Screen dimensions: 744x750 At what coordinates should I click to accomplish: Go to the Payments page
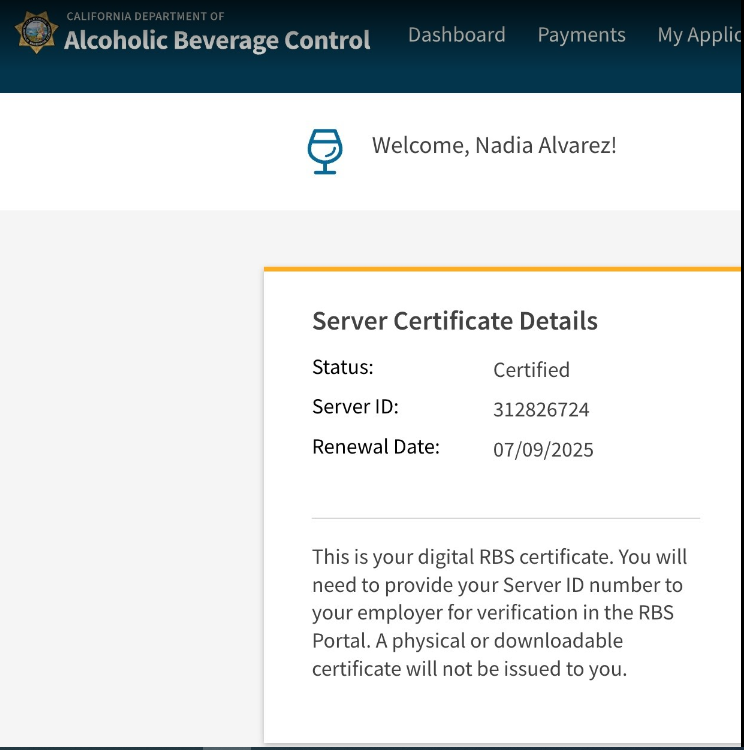(x=581, y=35)
